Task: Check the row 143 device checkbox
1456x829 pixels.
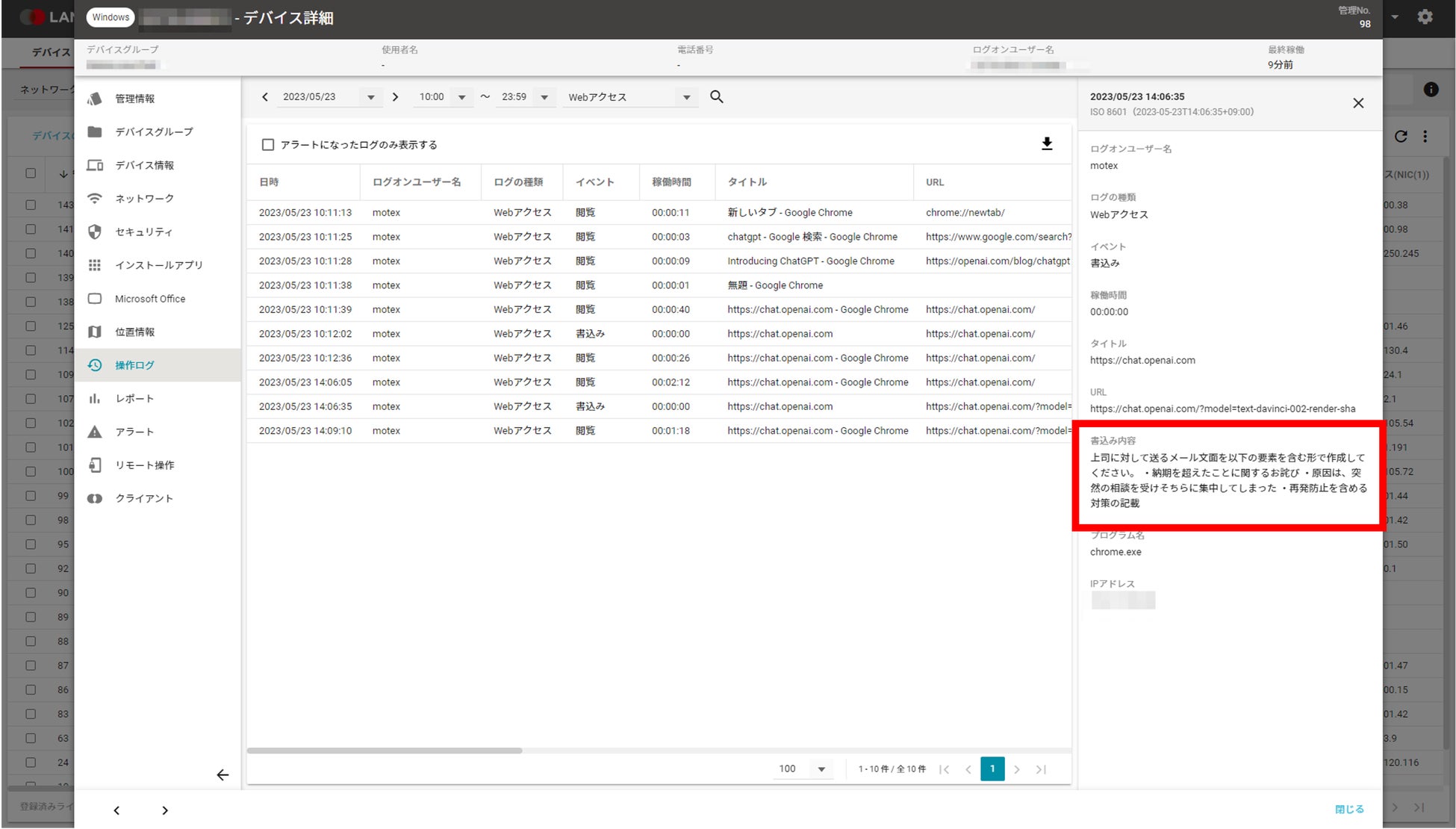Action: 31,205
